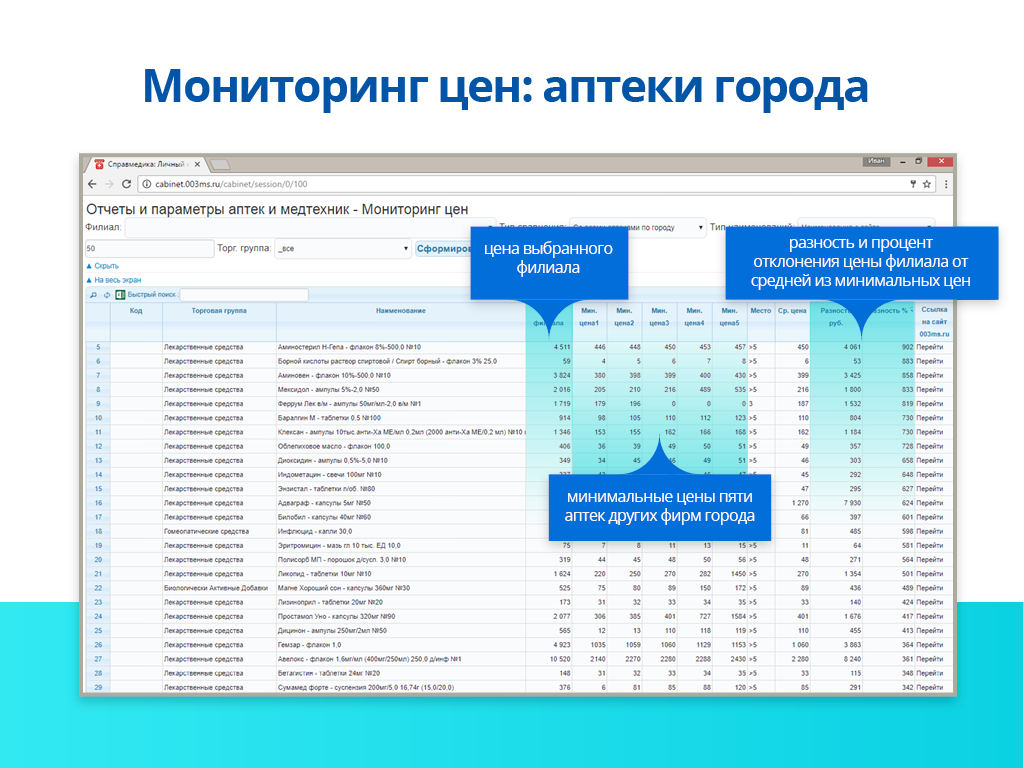Bookmark the page with the star icon
The height and width of the screenshot is (768, 1024).
tap(927, 184)
